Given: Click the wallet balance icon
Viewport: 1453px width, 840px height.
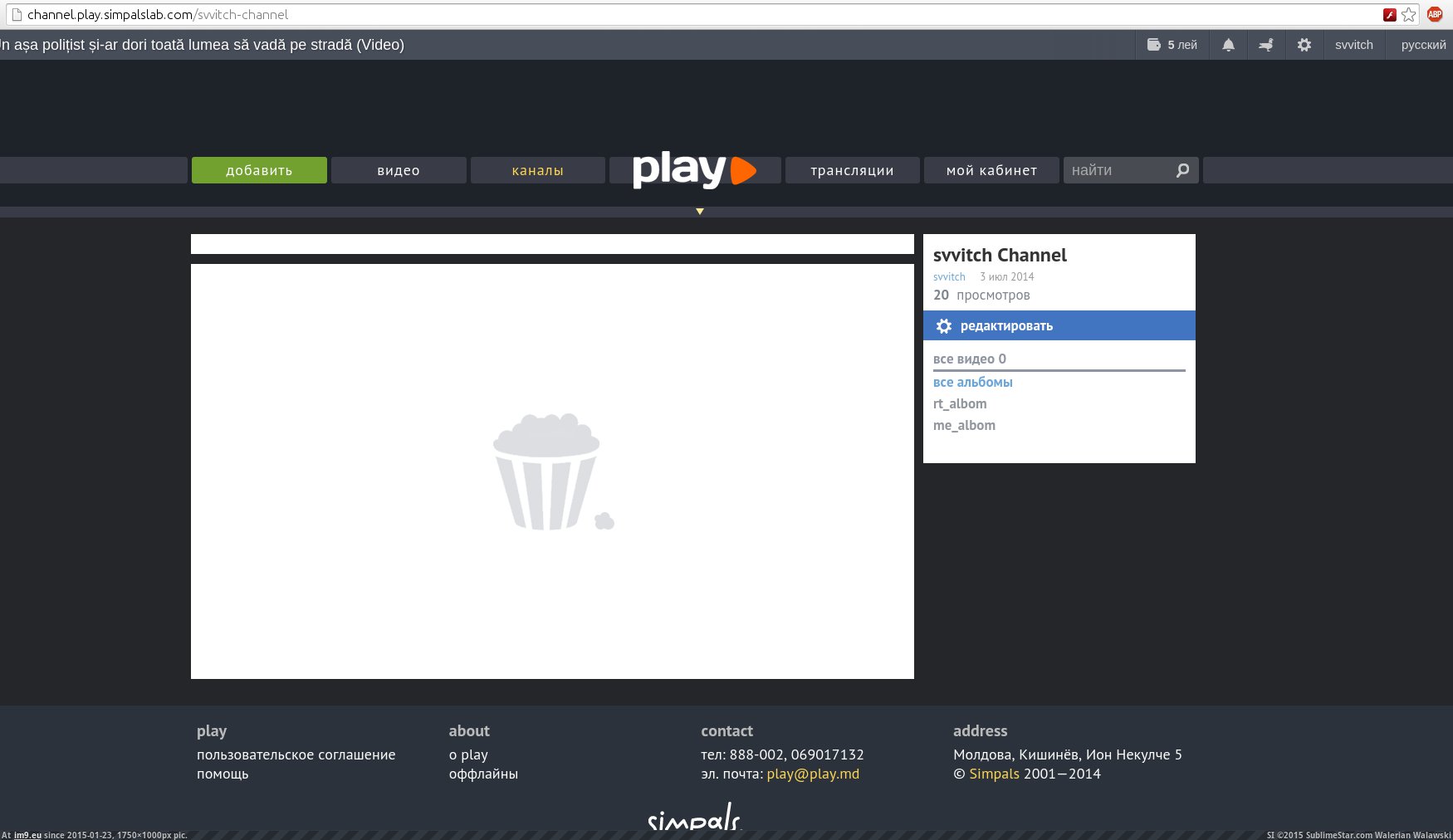Looking at the screenshot, I should [x=1154, y=45].
